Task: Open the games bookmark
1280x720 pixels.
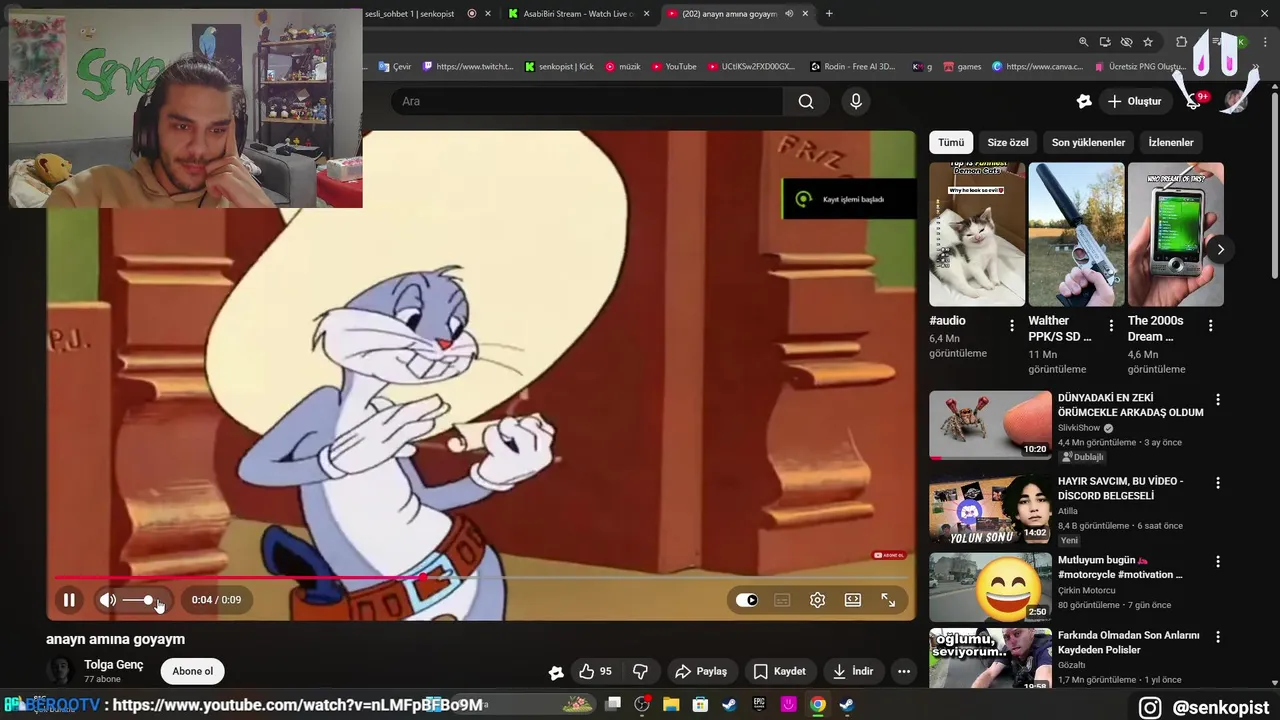Action: tap(962, 66)
